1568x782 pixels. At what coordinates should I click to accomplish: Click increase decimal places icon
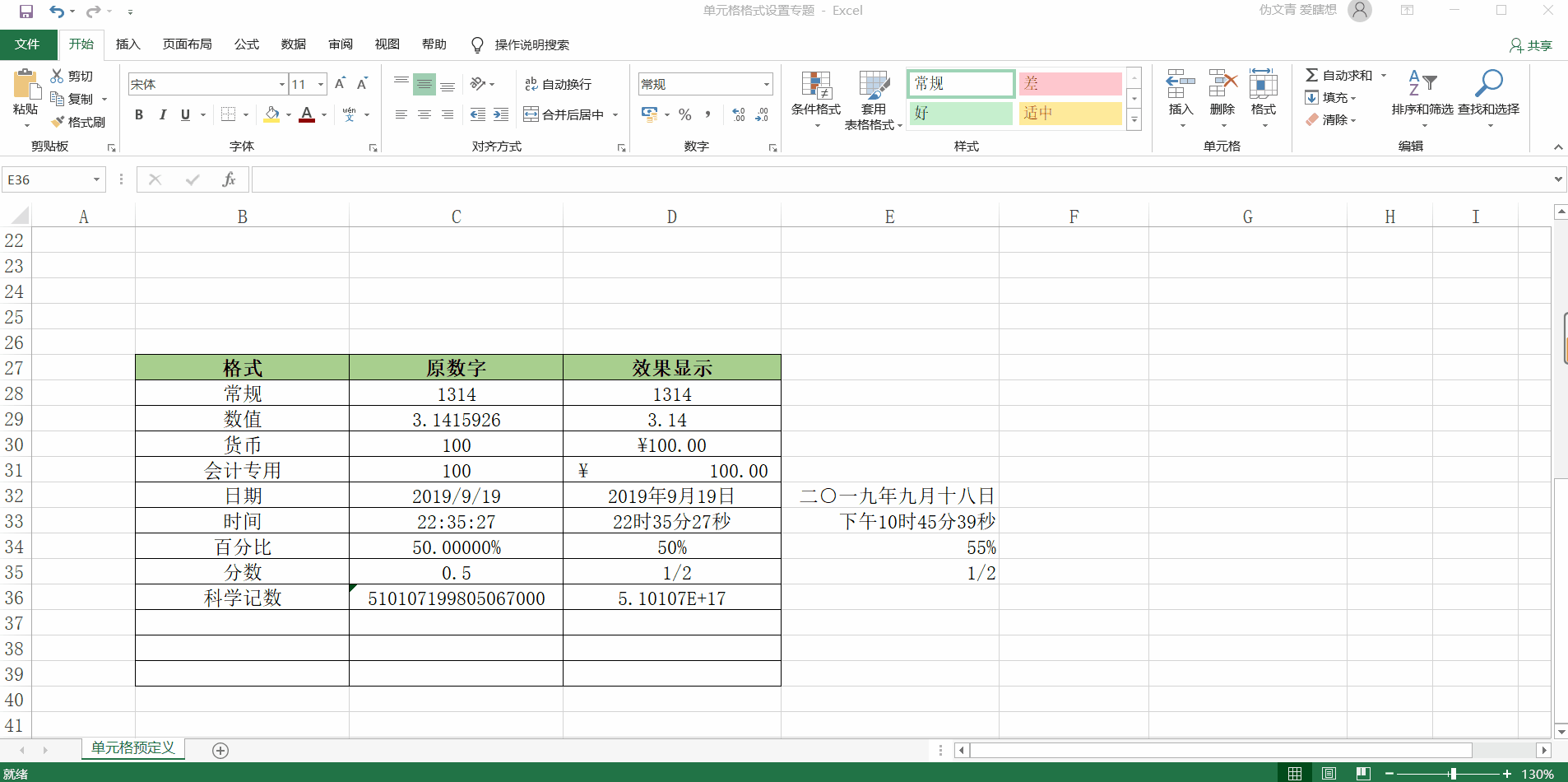[x=739, y=114]
